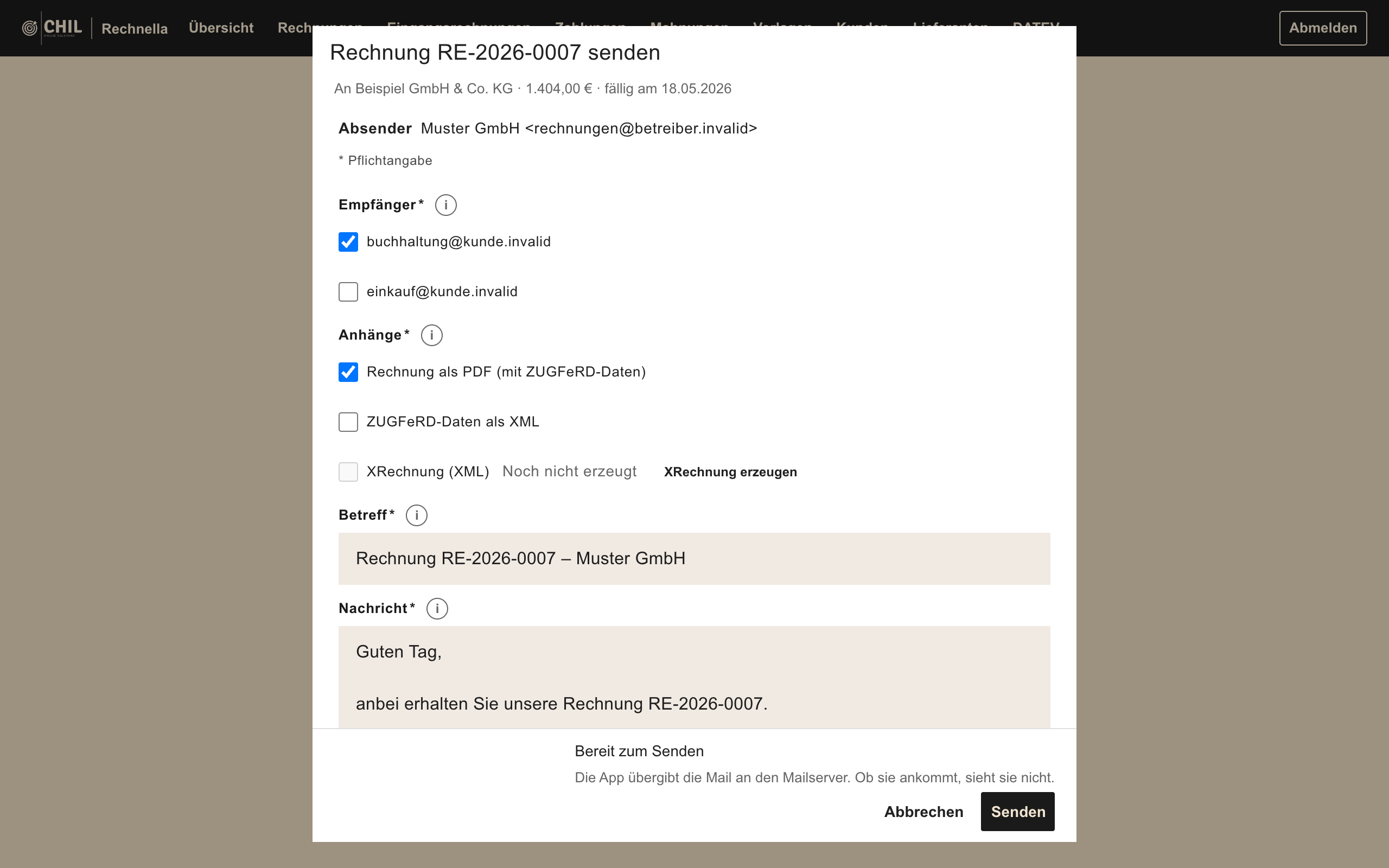The image size is (1389, 868).
Task: Focus the Betreff subject input field
Action: [x=694, y=559]
